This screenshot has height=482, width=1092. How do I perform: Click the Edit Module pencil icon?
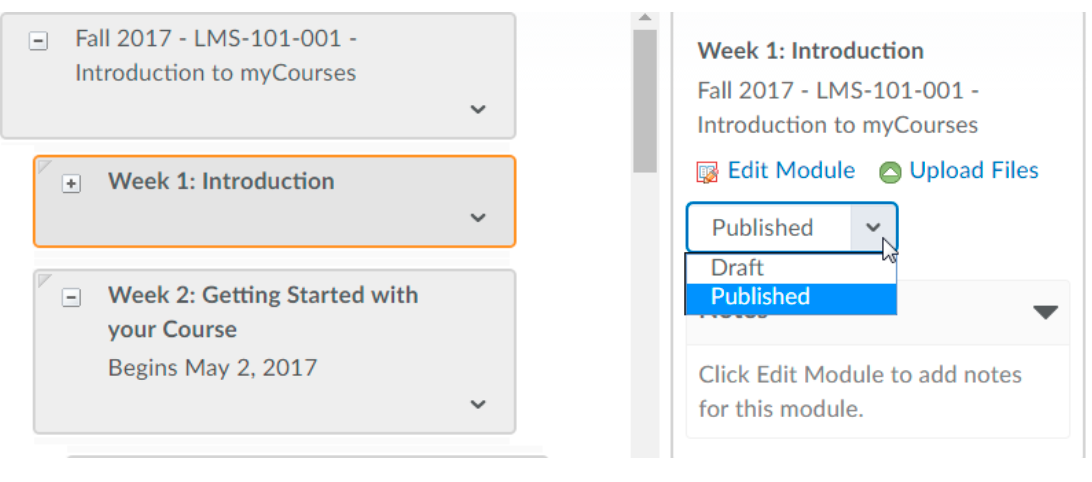(x=707, y=172)
